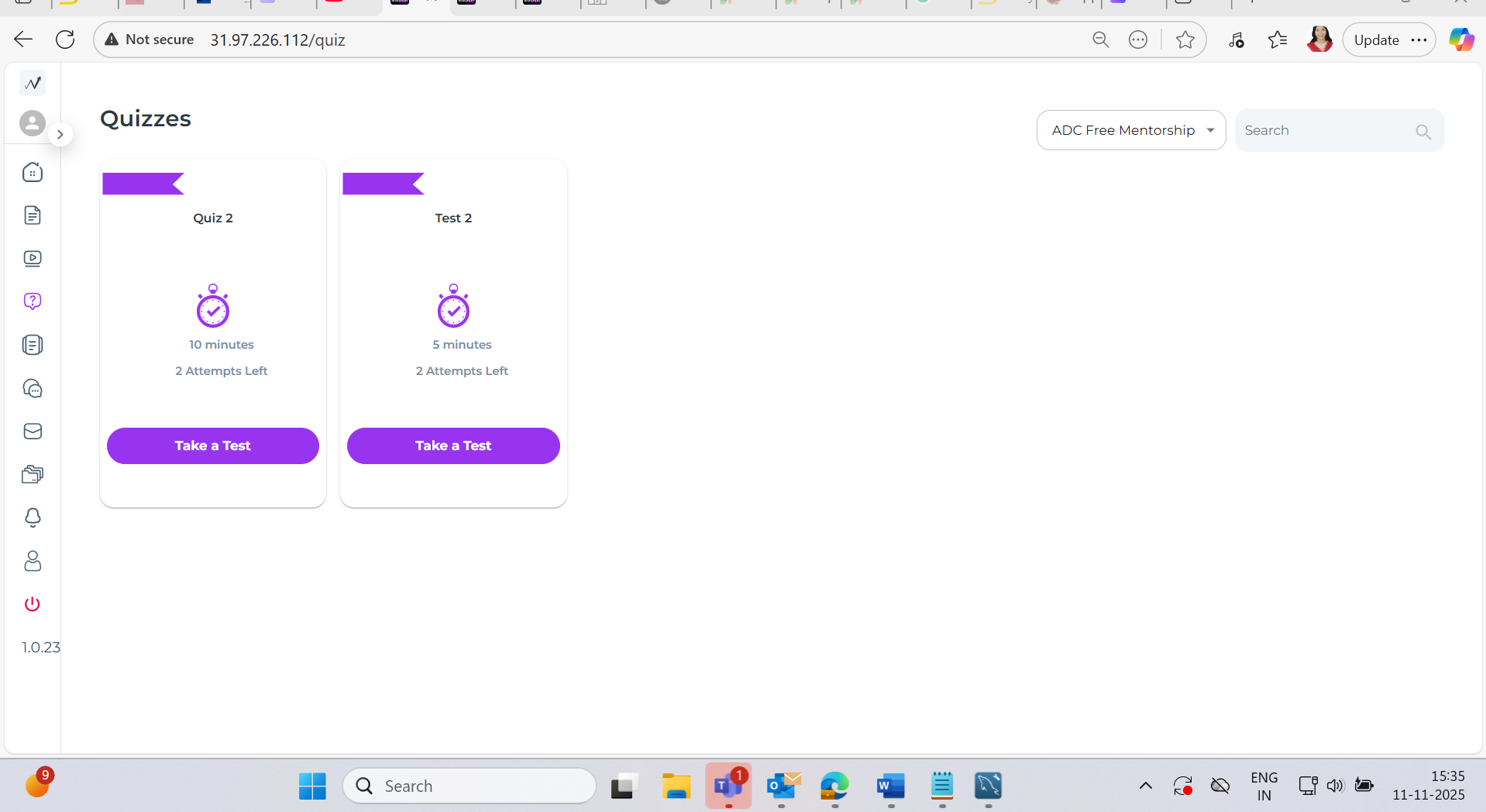Select the quiz question-mark sidebar icon
The image size is (1486, 812).
point(33,301)
